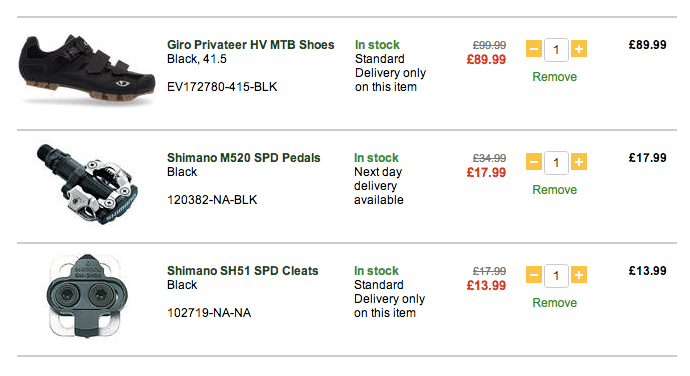
Task: Click the Shimano pedal product image
Action: pos(87,184)
